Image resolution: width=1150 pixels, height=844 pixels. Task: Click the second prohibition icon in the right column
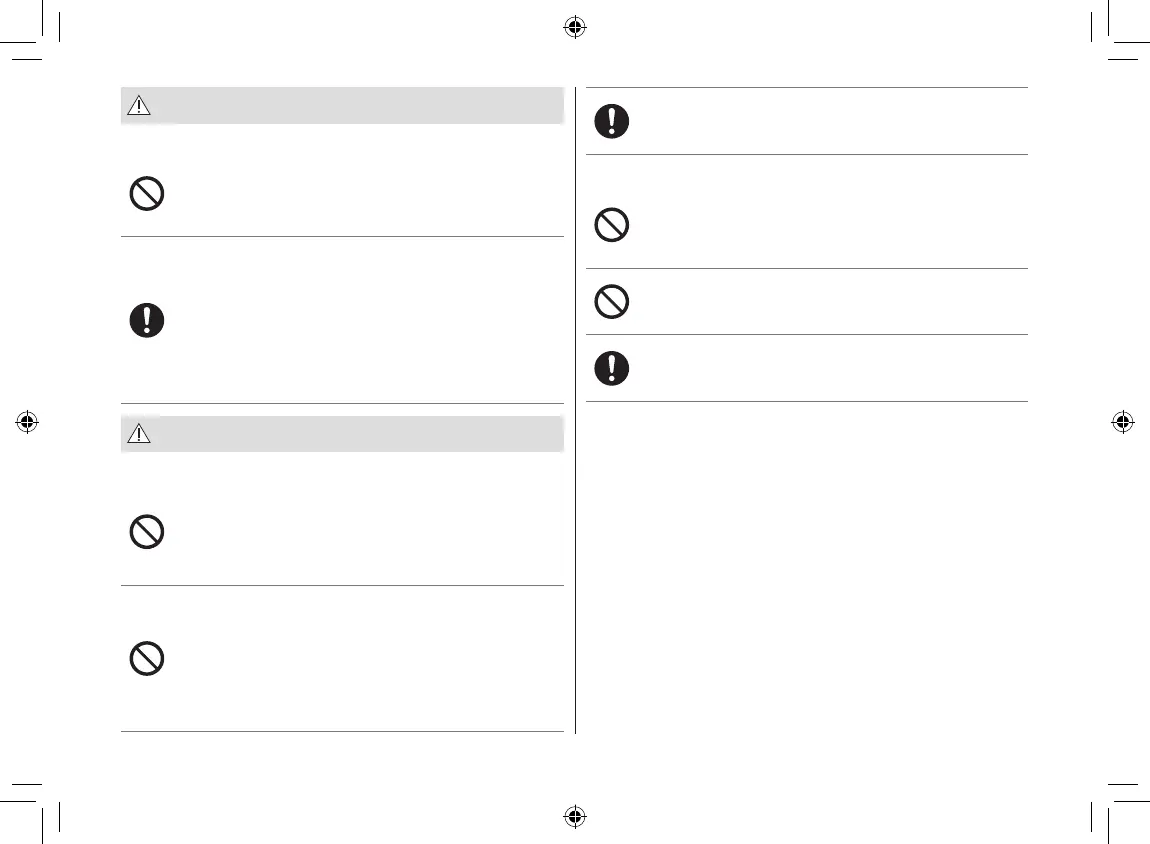pos(612,301)
